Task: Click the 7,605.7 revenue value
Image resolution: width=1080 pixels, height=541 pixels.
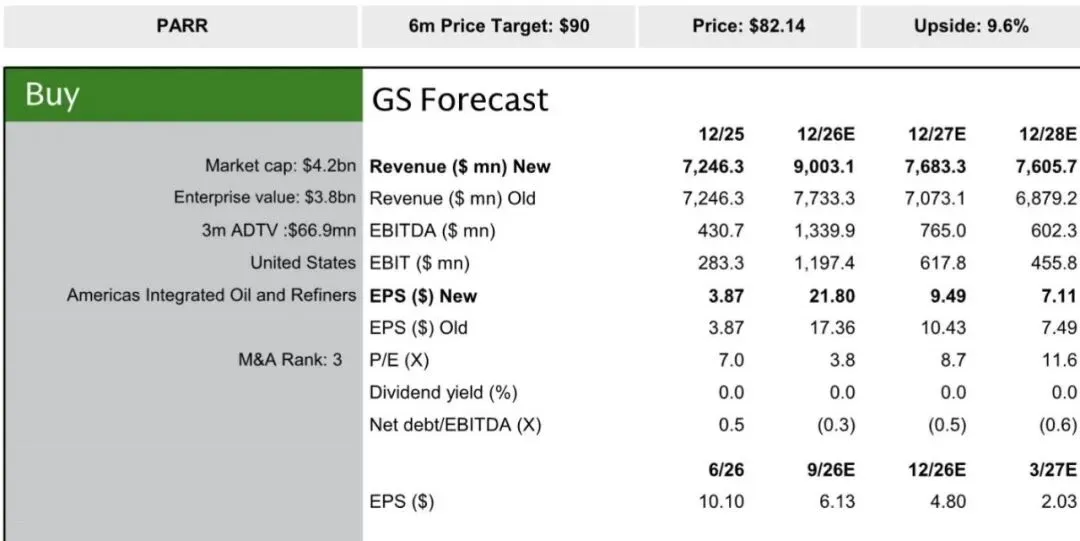Action: [1046, 166]
